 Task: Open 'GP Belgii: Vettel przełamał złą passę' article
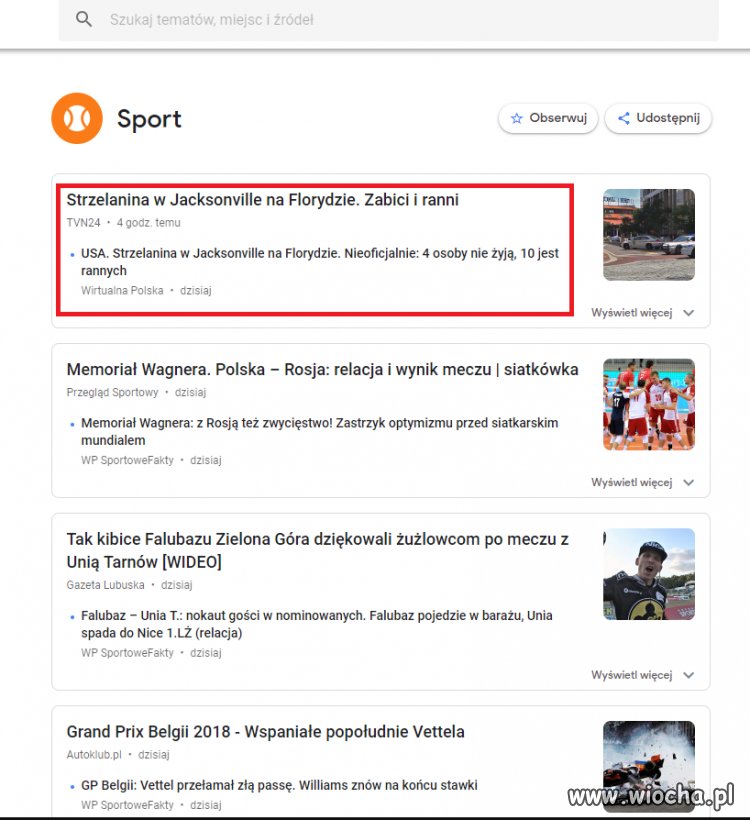coord(279,785)
